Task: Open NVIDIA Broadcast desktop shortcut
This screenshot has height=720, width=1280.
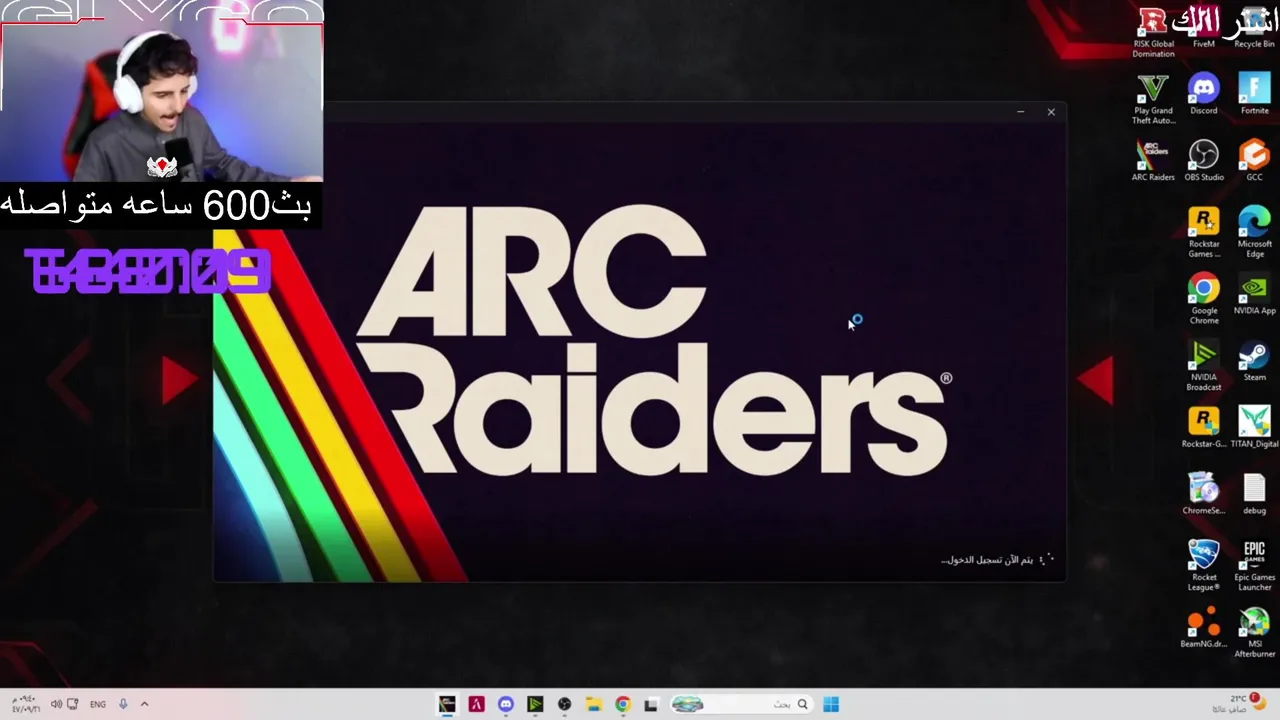Action: (x=1204, y=366)
